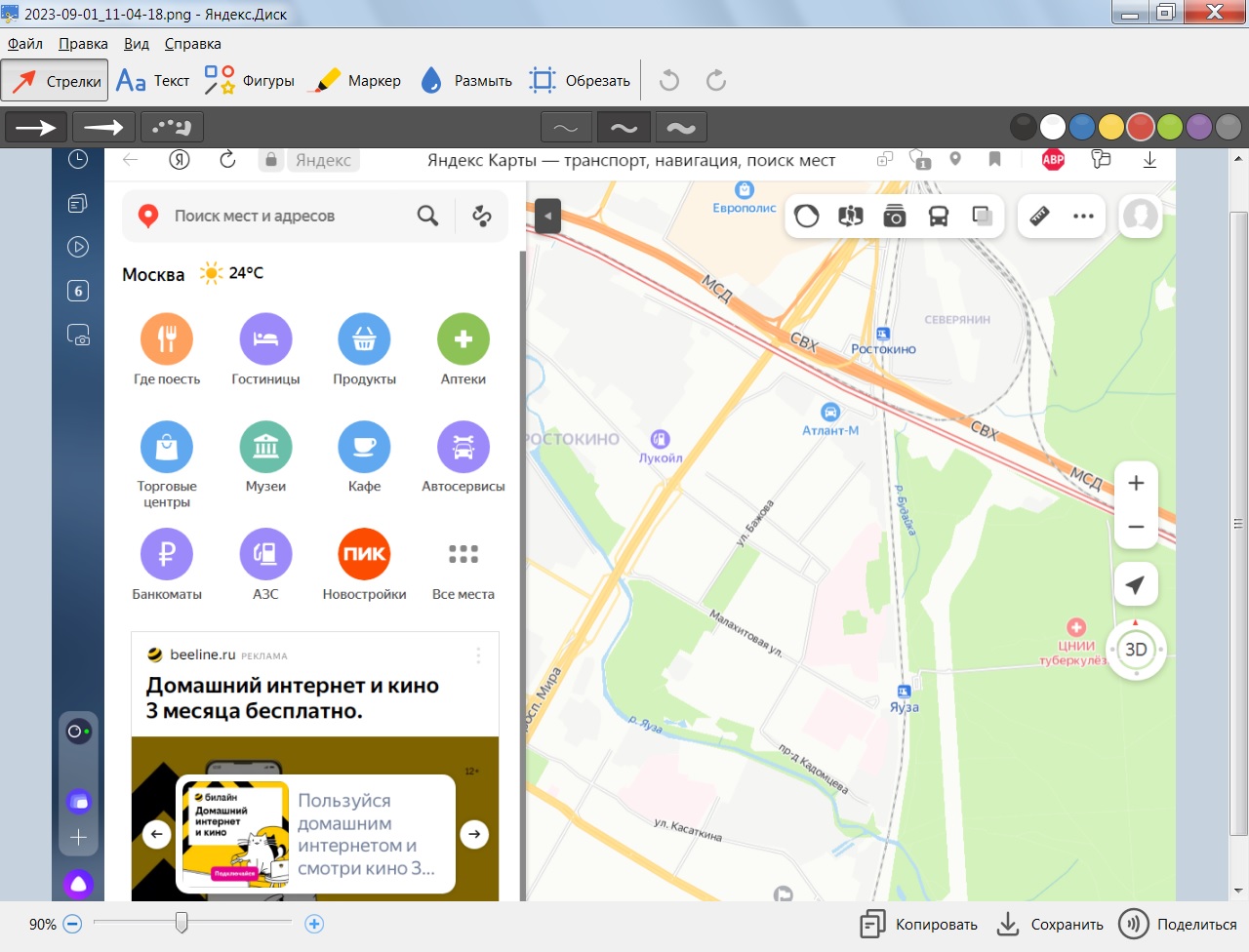Undo the last edit

(x=669, y=80)
